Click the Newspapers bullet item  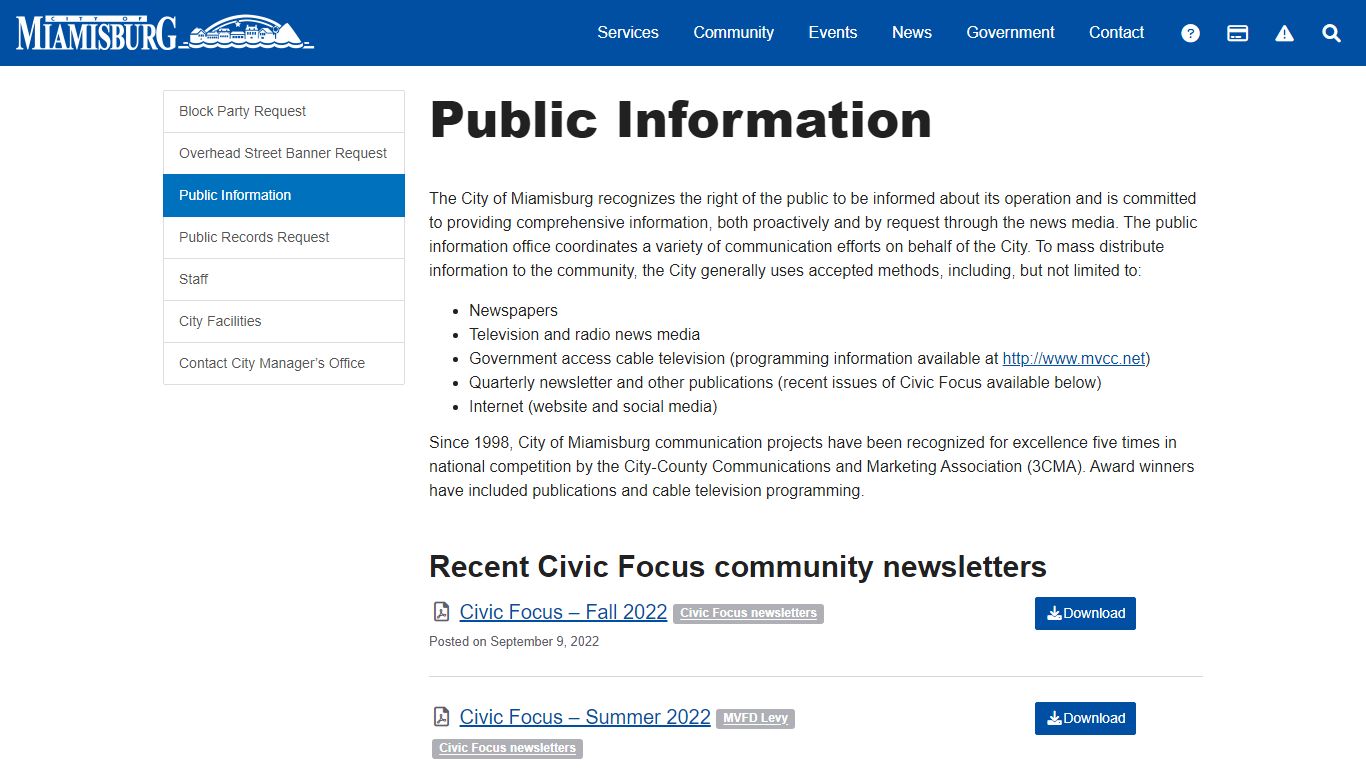click(x=513, y=311)
